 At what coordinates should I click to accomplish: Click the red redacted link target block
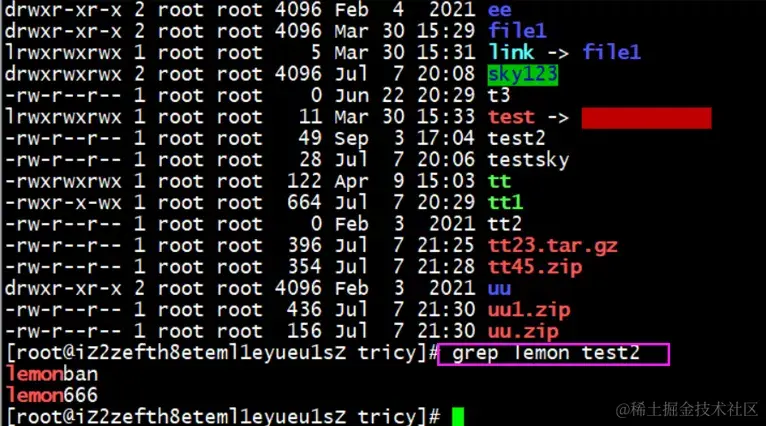pos(646,118)
